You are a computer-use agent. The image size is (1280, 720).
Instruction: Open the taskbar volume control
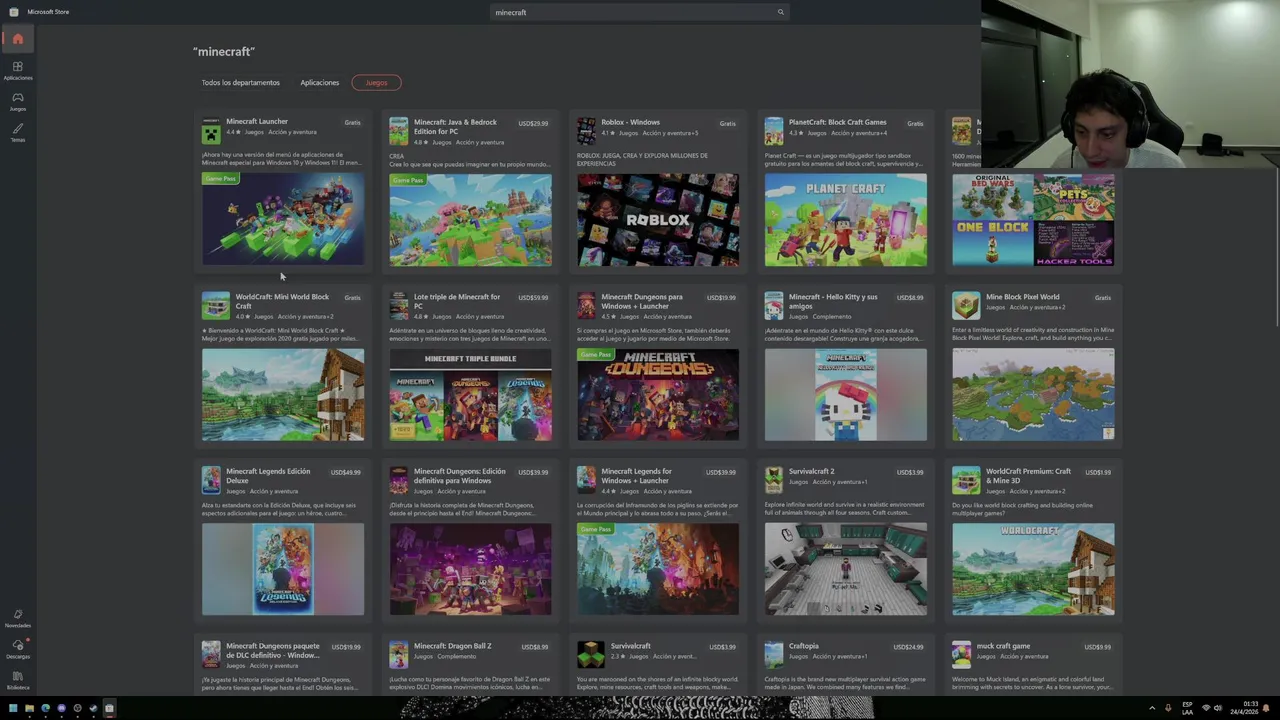point(1217,708)
